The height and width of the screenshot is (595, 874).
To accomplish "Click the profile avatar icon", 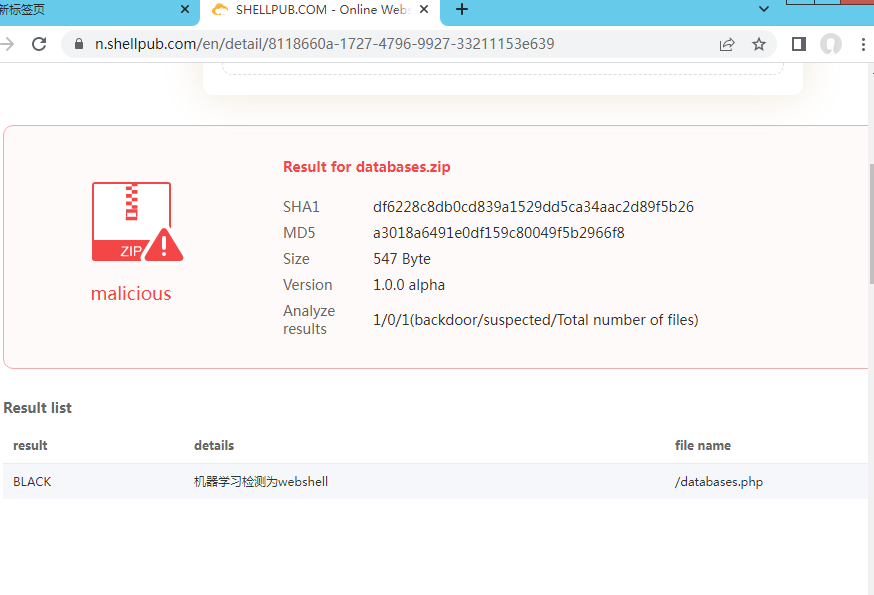I will (830, 44).
